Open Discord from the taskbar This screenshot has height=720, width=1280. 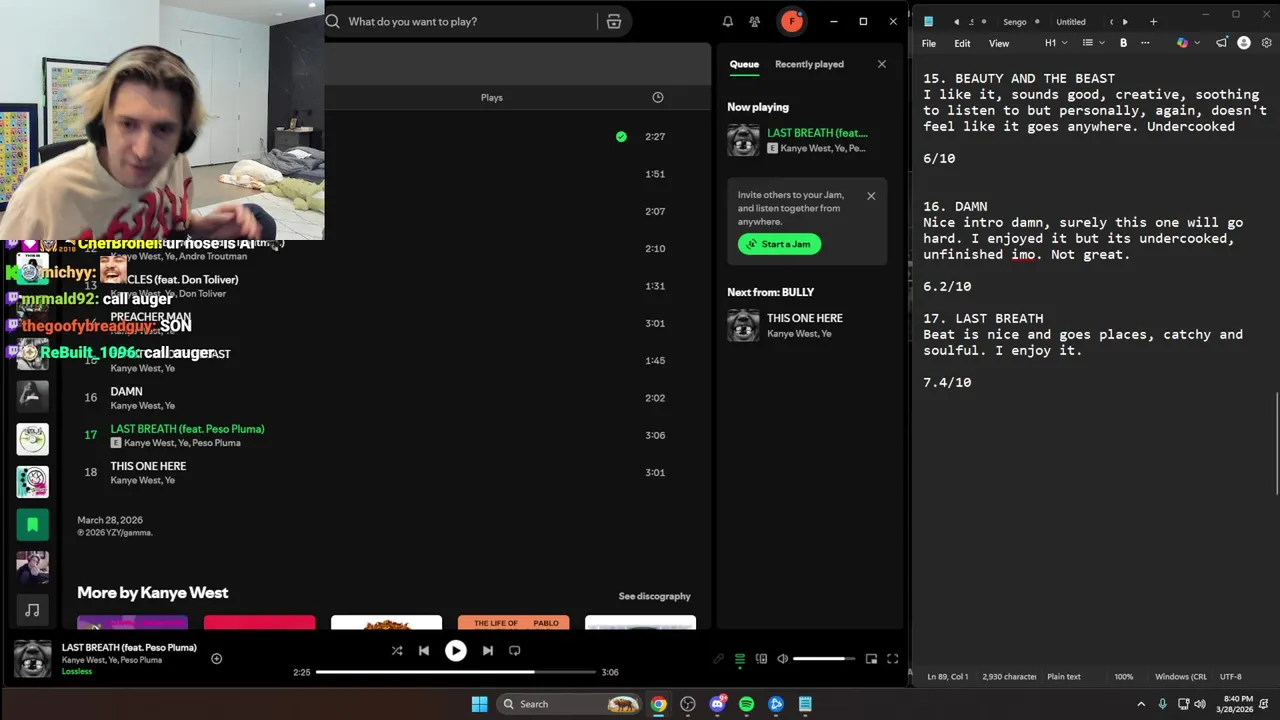[x=717, y=704]
